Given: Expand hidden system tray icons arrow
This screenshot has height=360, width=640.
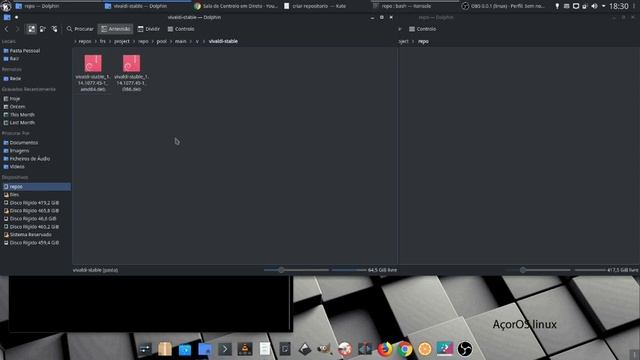Looking at the screenshot, I should click(603, 6).
